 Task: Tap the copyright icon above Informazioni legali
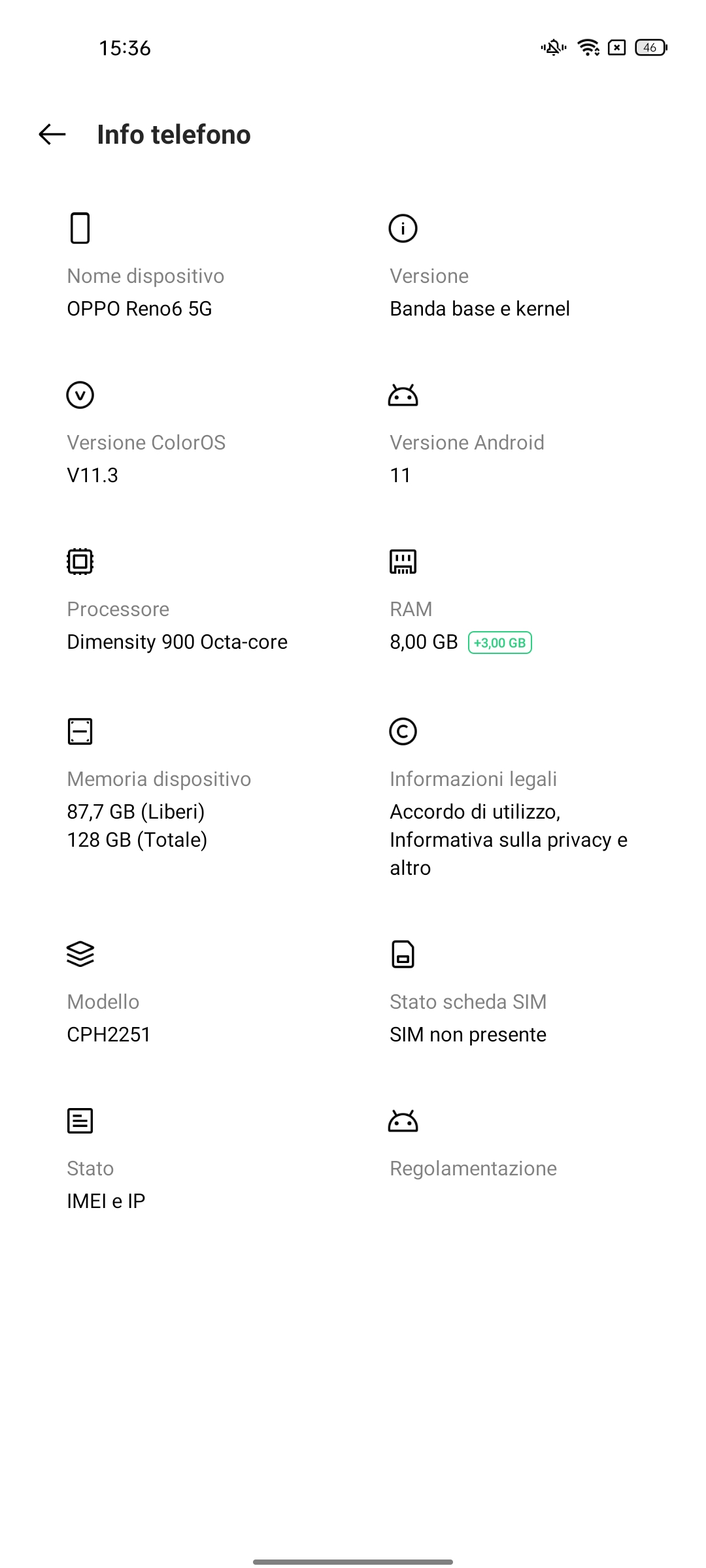pyautogui.click(x=403, y=731)
